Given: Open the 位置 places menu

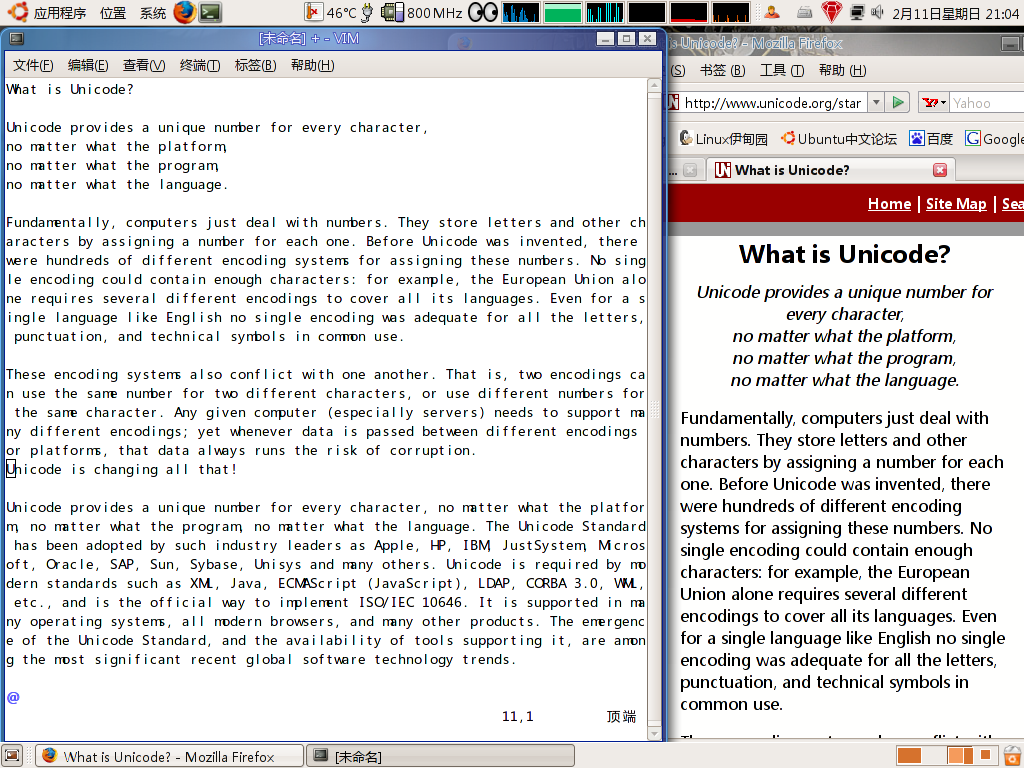Looking at the screenshot, I should coord(113,12).
